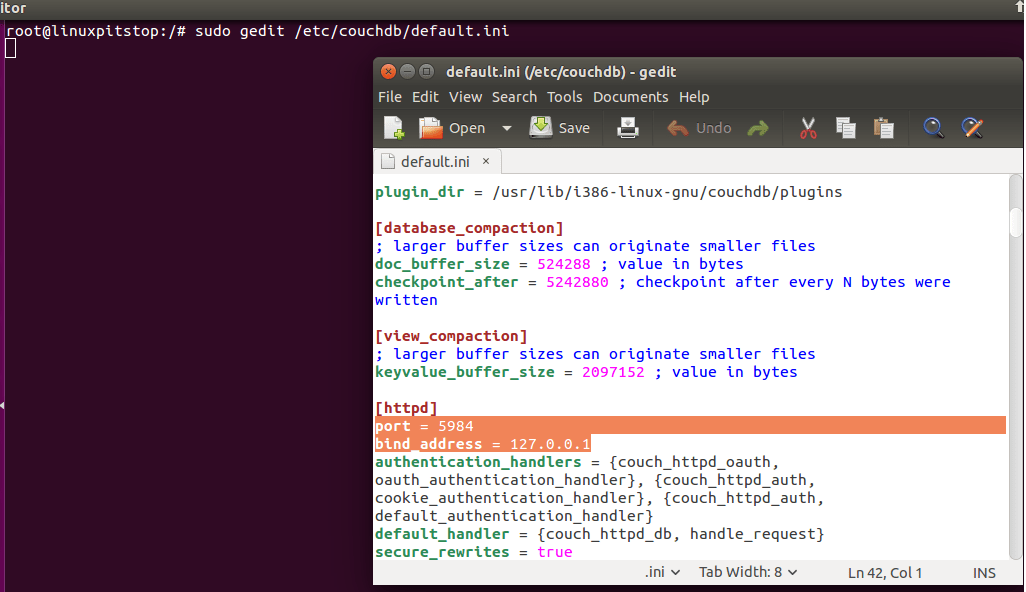The width and height of the screenshot is (1026, 592).
Task: Open the Search menu
Action: [x=514, y=97]
